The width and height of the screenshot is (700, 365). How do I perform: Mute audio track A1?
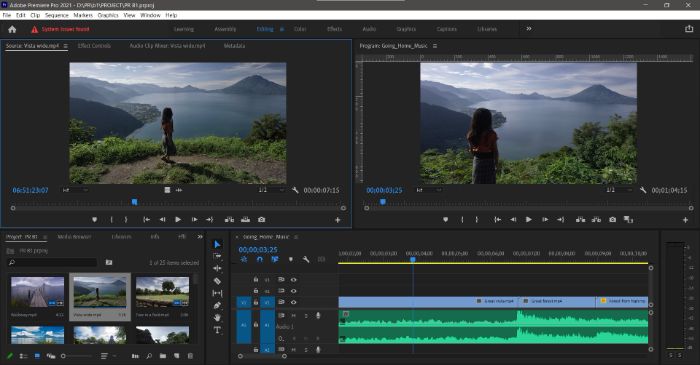[294, 315]
